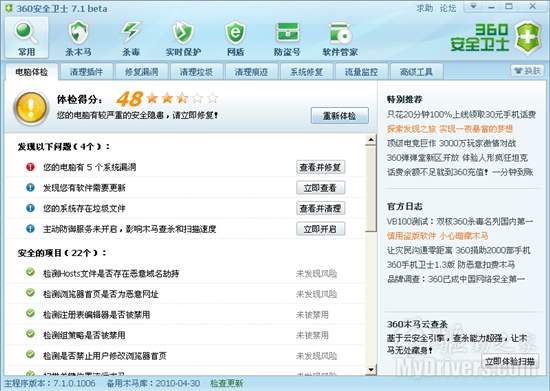Switch to the 系统修复 tab
Screen dimensions: 550x391
tap(306, 72)
